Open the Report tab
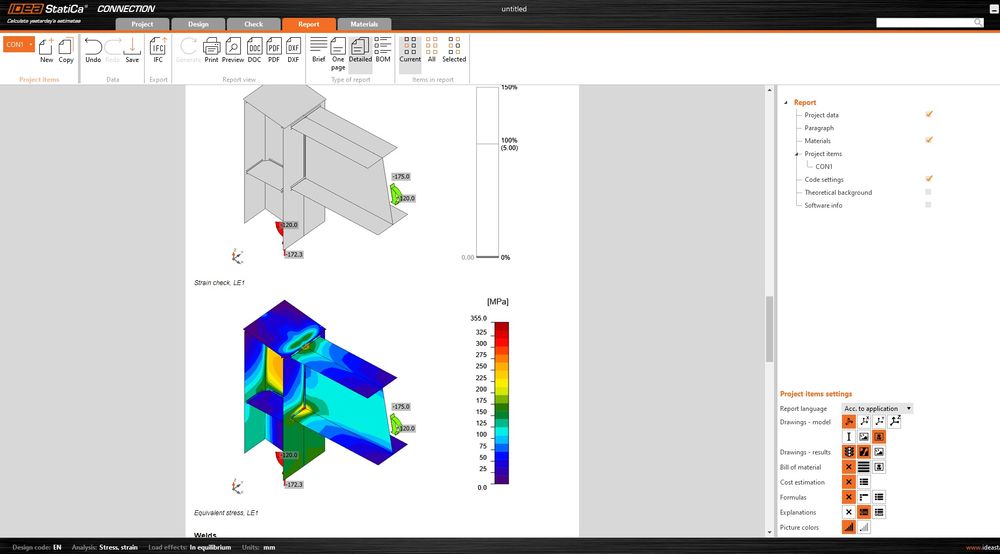Viewport: 1000px width, 554px height. click(x=309, y=24)
